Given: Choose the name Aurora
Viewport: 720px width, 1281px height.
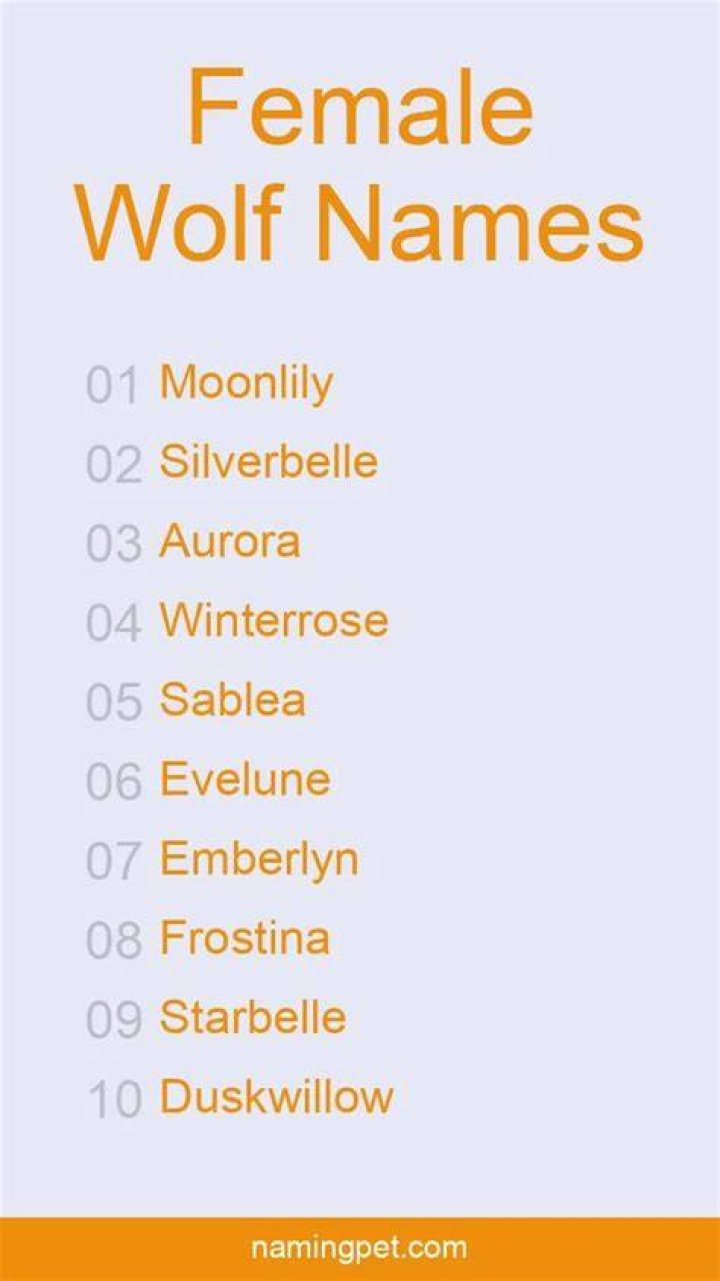Looking at the screenshot, I should [230, 542].
